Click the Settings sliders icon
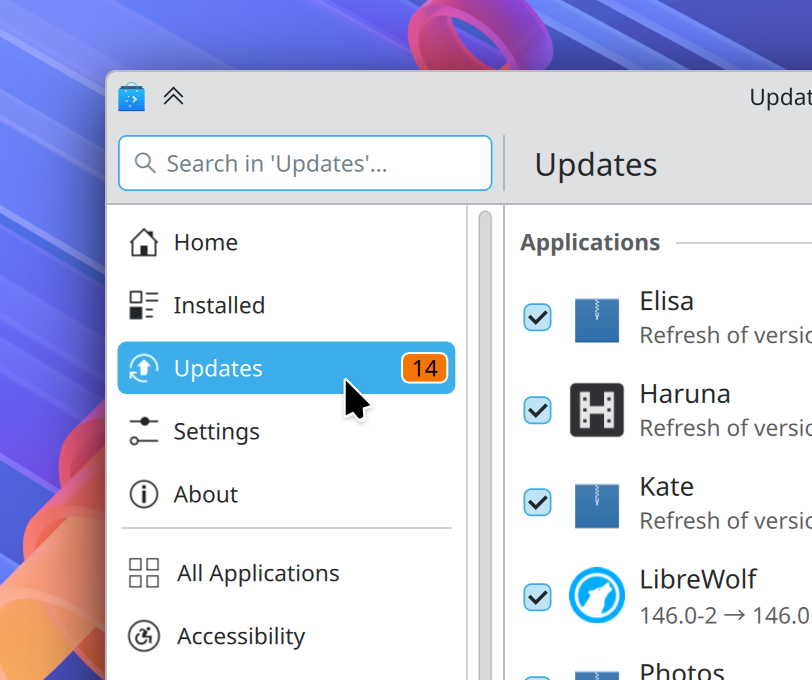 (144, 431)
